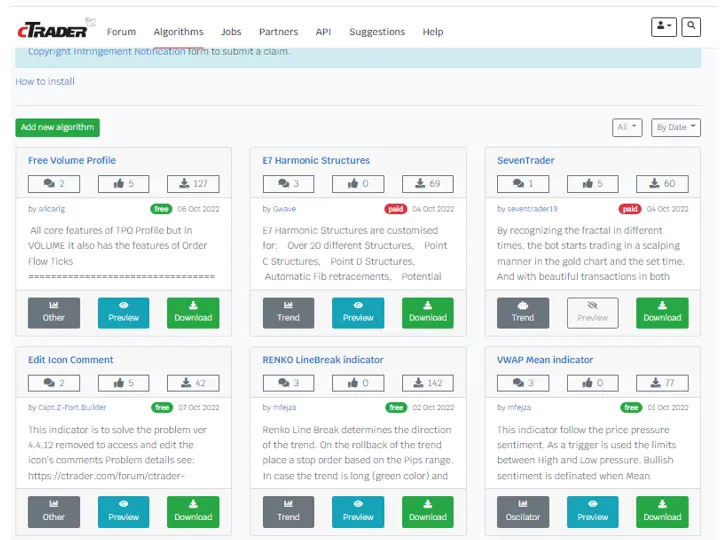Like the VWAP Mean indicator
The height and width of the screenshot is (540, 720).
tap(593, 383)
